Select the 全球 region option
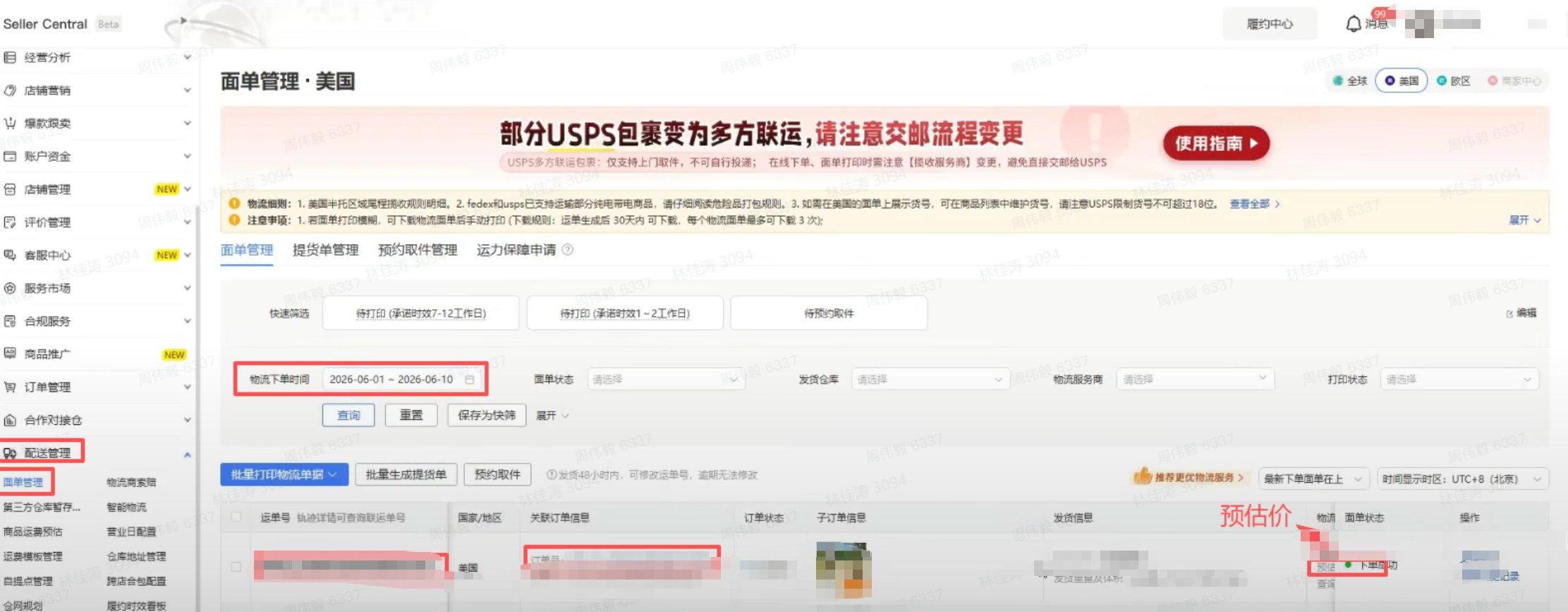Image resolution: width=1568 pixels, height=612 pixels. 1350,81
